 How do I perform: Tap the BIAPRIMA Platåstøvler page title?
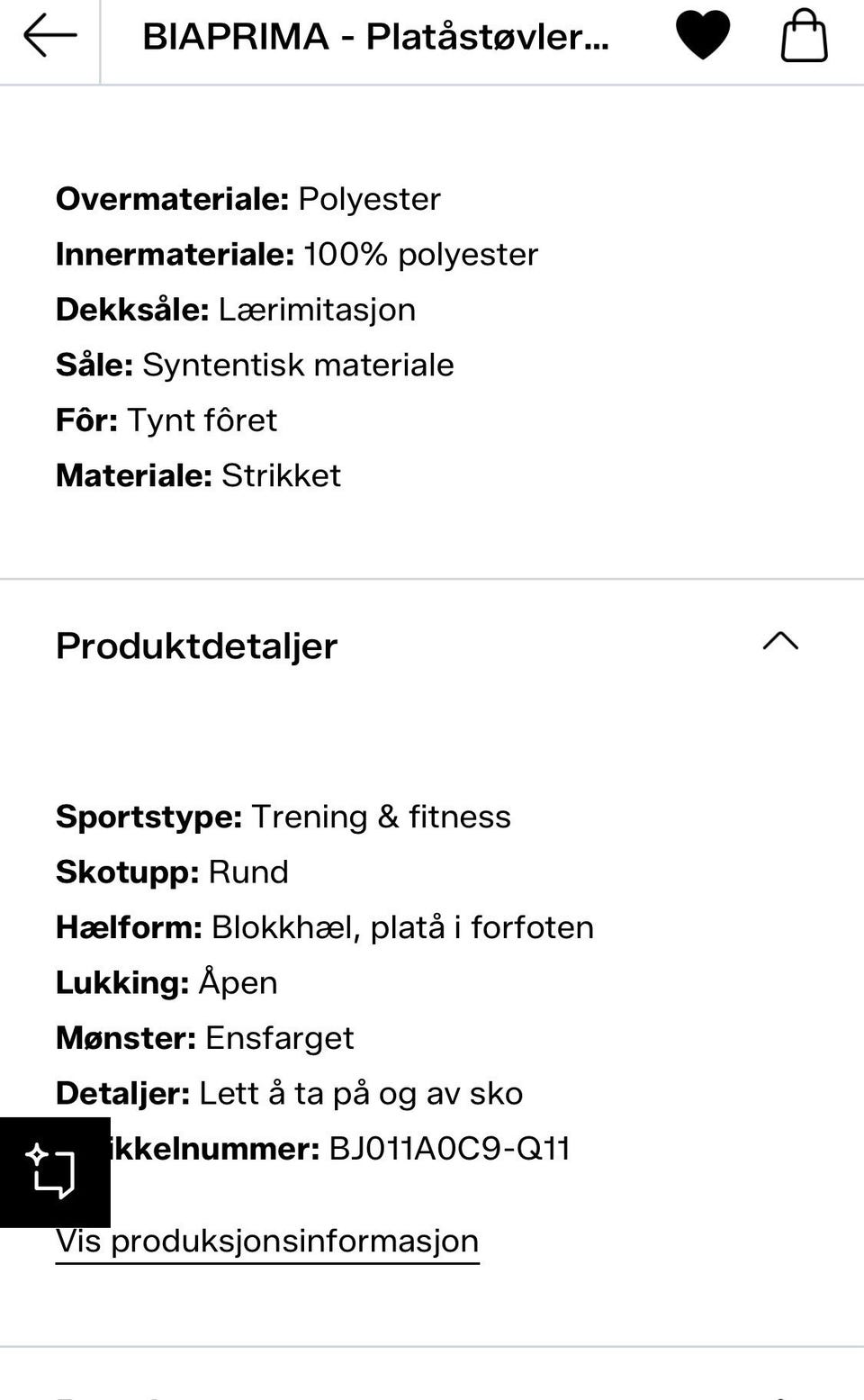coord(375,37)
